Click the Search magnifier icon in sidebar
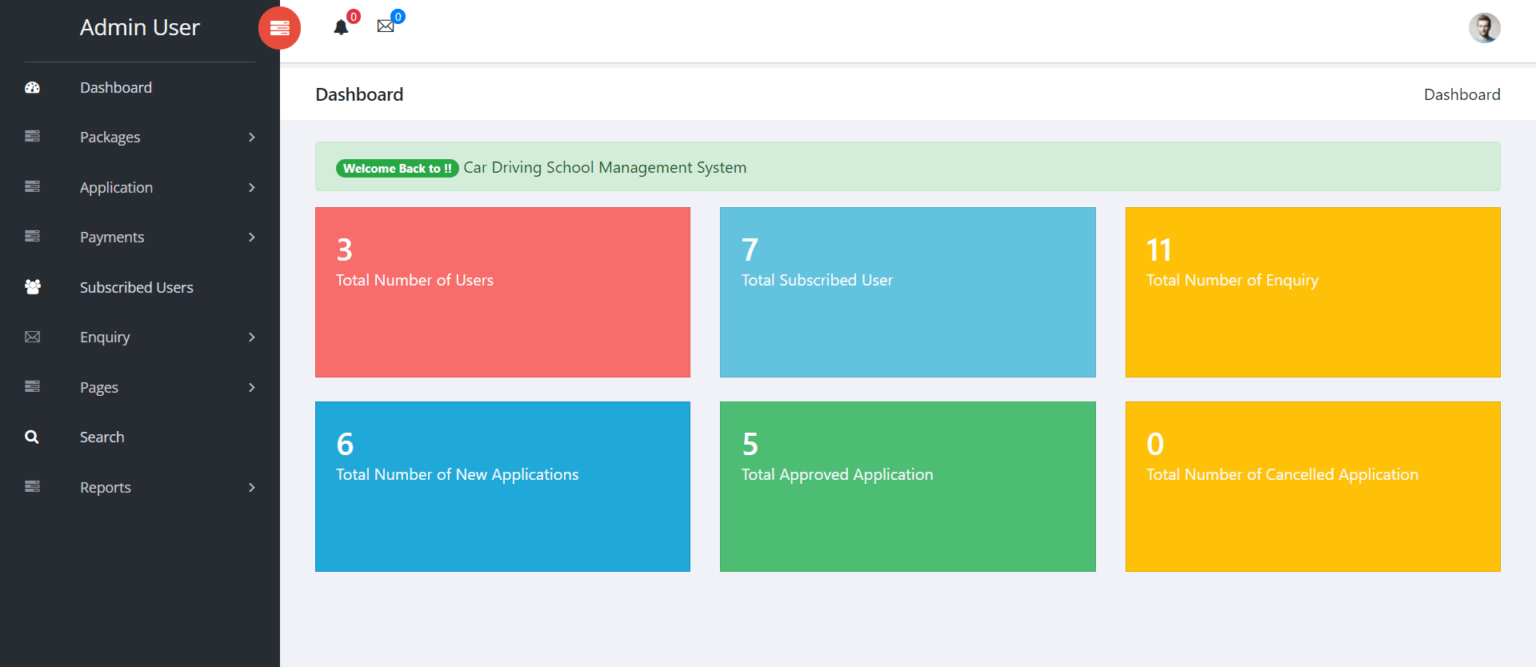1536x667 pixels. 32,438
